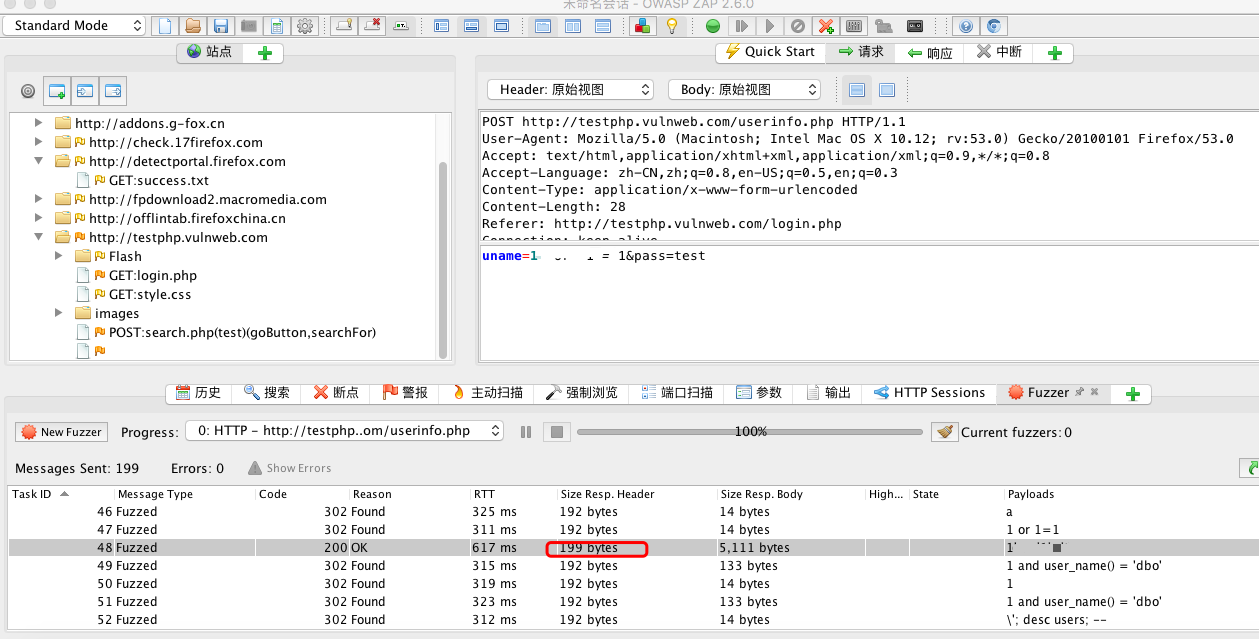
Task: Open the 警报 tab
Action: tap(406, 393)
